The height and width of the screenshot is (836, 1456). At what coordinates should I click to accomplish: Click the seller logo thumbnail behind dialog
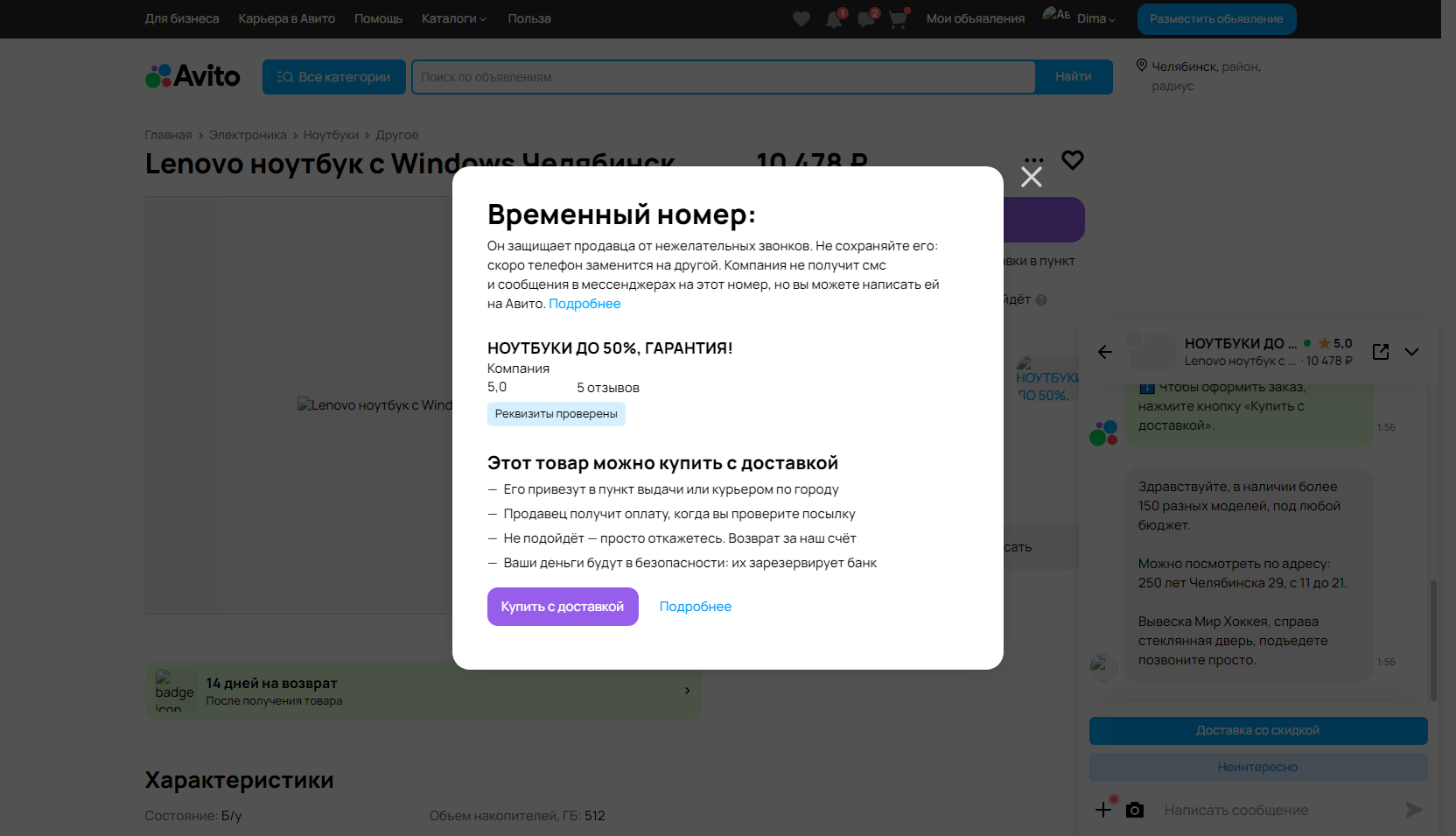pyautogui.click(x=1046, y=379)
